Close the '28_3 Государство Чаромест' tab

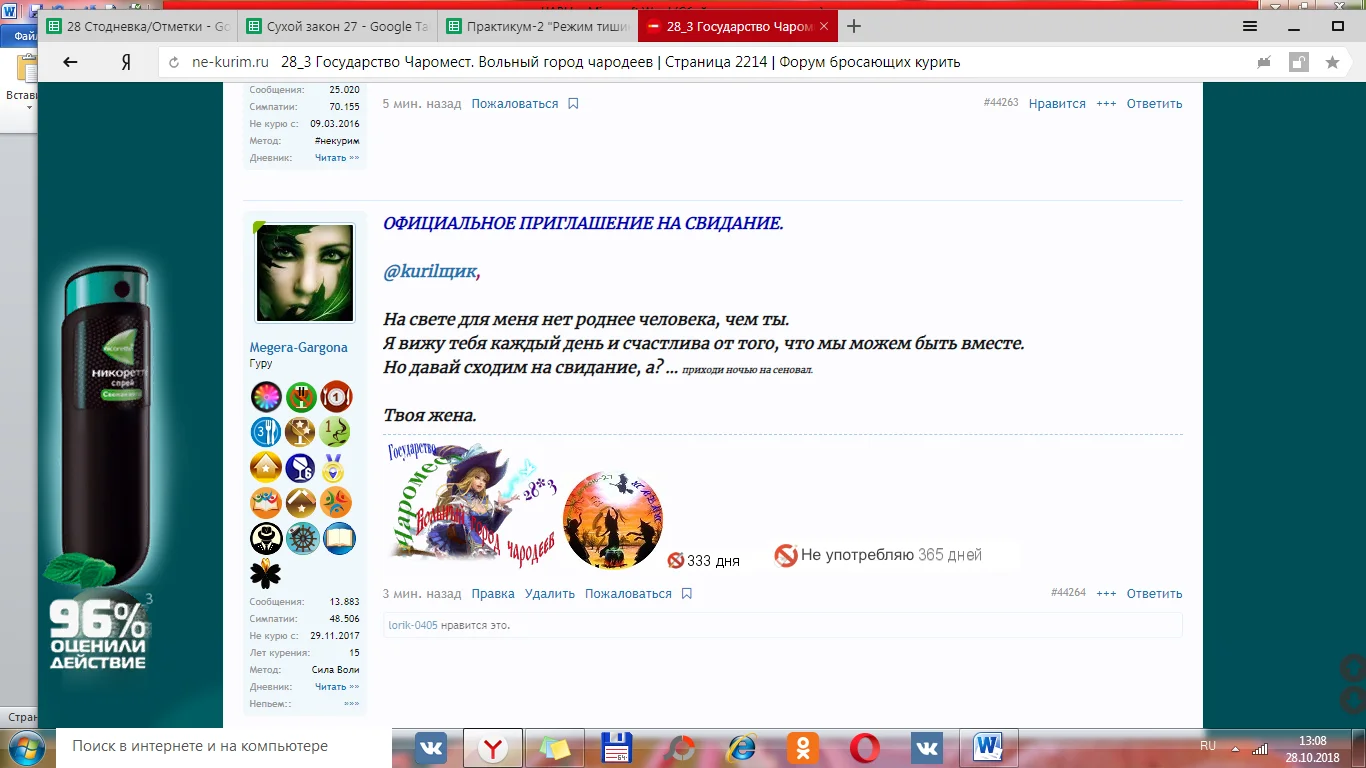click(x=826, y=27)
